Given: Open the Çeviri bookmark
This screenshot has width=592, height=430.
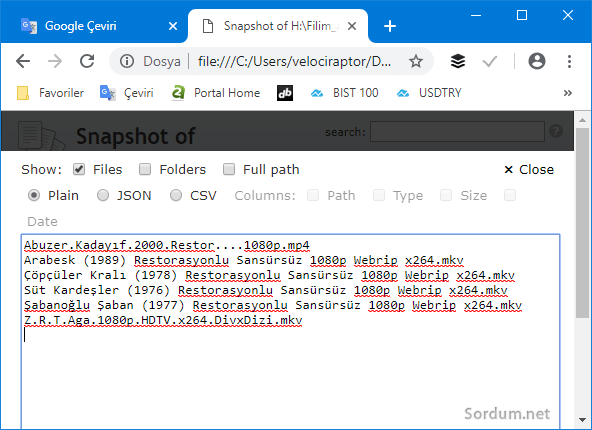Looking at the screenshot, I should [x=127, y=93].
